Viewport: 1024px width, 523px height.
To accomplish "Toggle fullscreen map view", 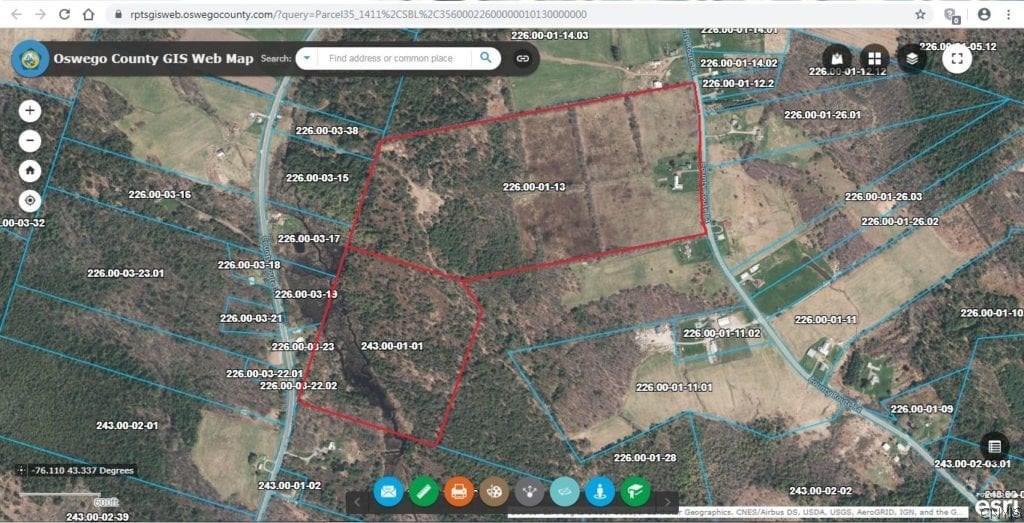I will tap(957, 59).
